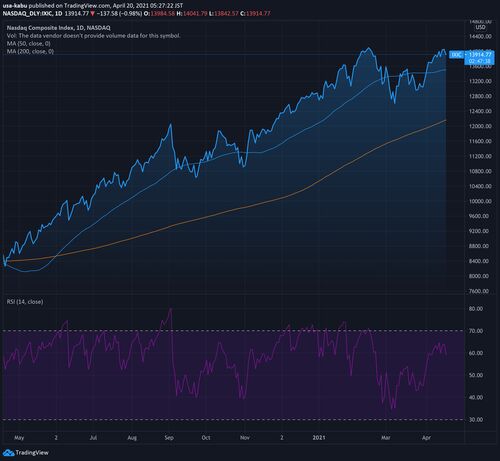500x461 pixels.
Task: Click the 12800.00 price axis label
Action: pos(480,96)
